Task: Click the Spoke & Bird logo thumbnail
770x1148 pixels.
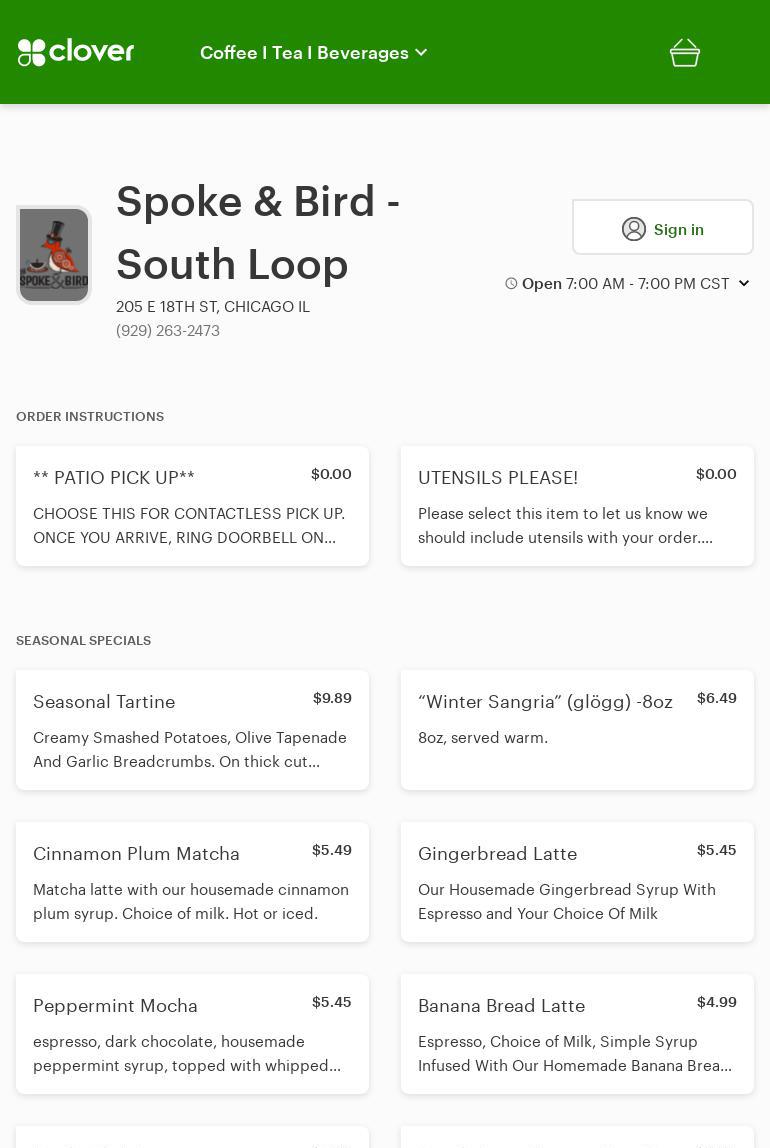Action: click(54, 255)
